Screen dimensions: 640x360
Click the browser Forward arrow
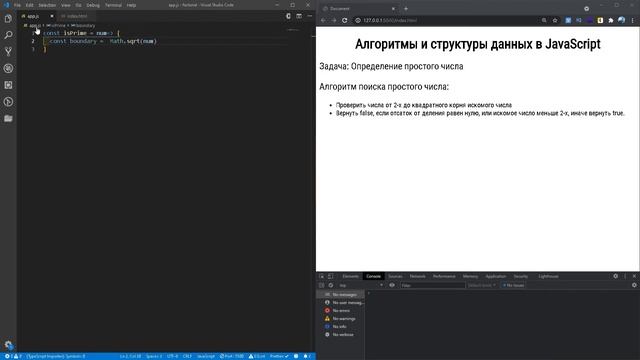[x=333, y=20]
